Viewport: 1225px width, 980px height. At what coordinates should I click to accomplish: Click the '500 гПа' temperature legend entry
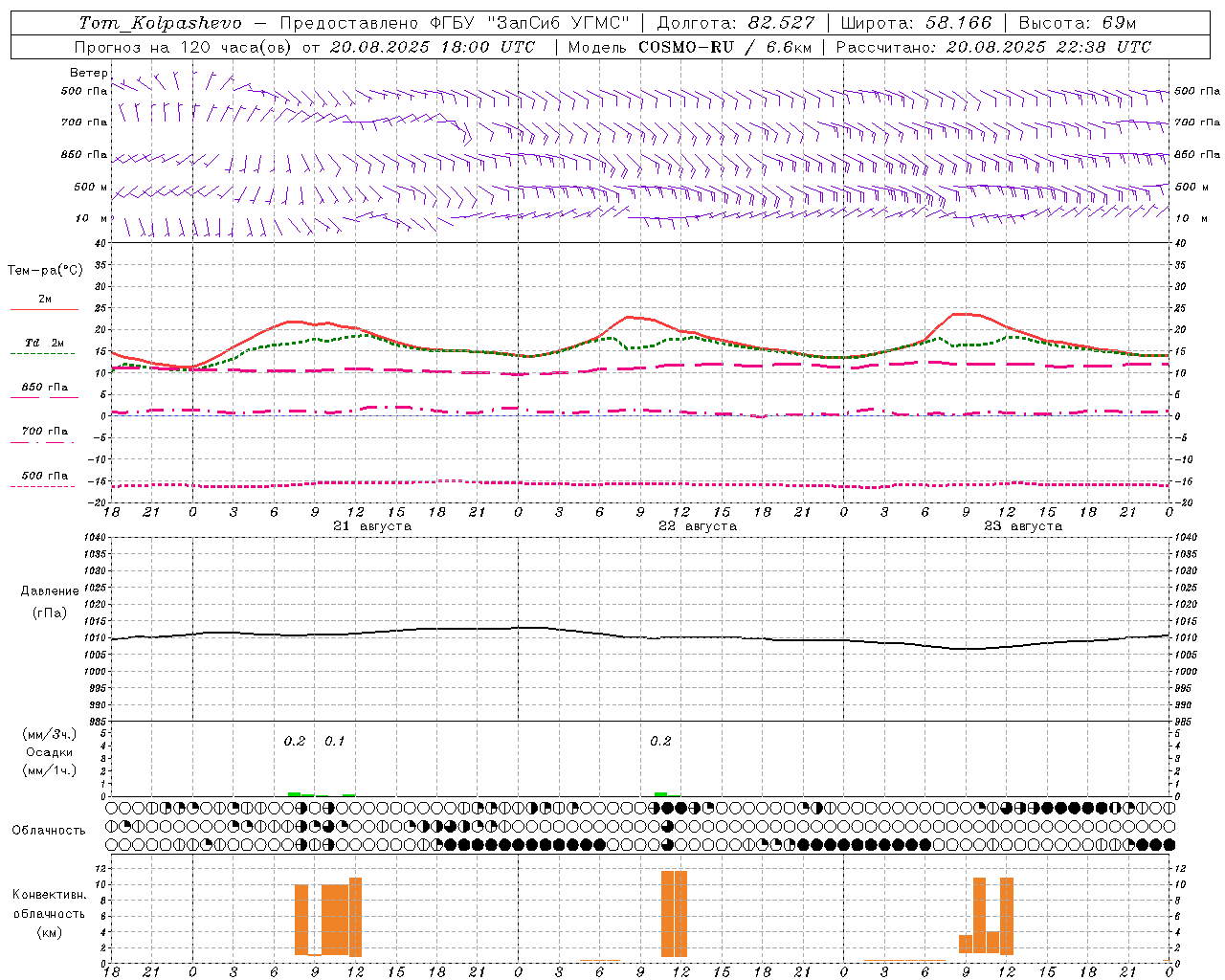[45, 476]
